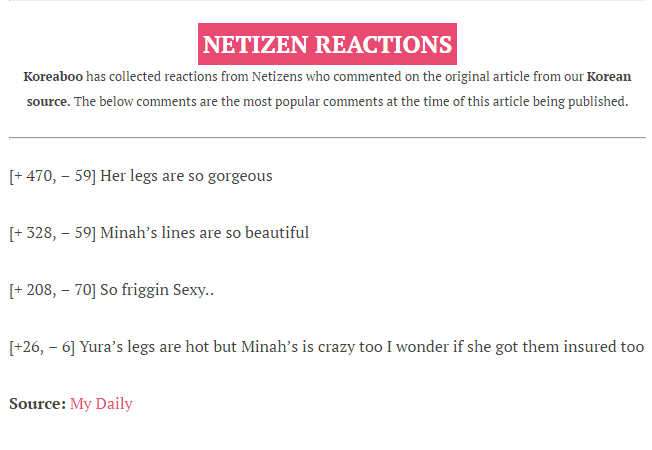This screenshot has height=450, width=652.
Task: Click the word published. ending the intro
Action: tap(598, 101)
